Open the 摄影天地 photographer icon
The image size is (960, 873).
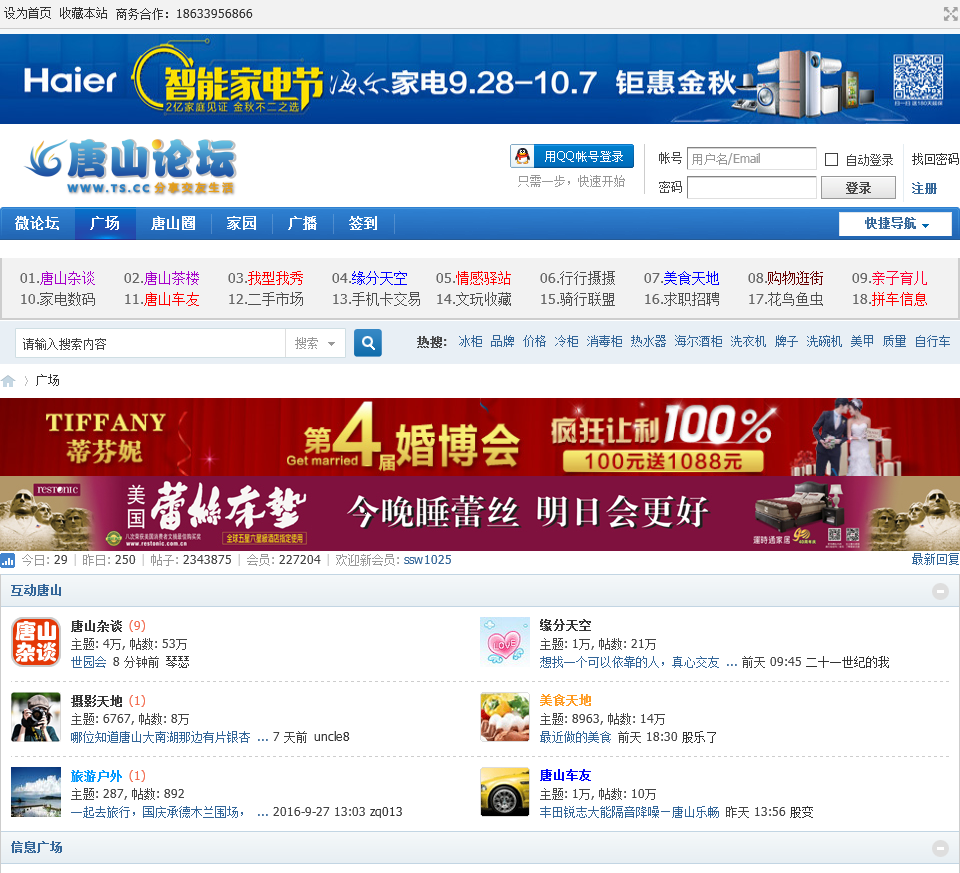tap(36, 717)
